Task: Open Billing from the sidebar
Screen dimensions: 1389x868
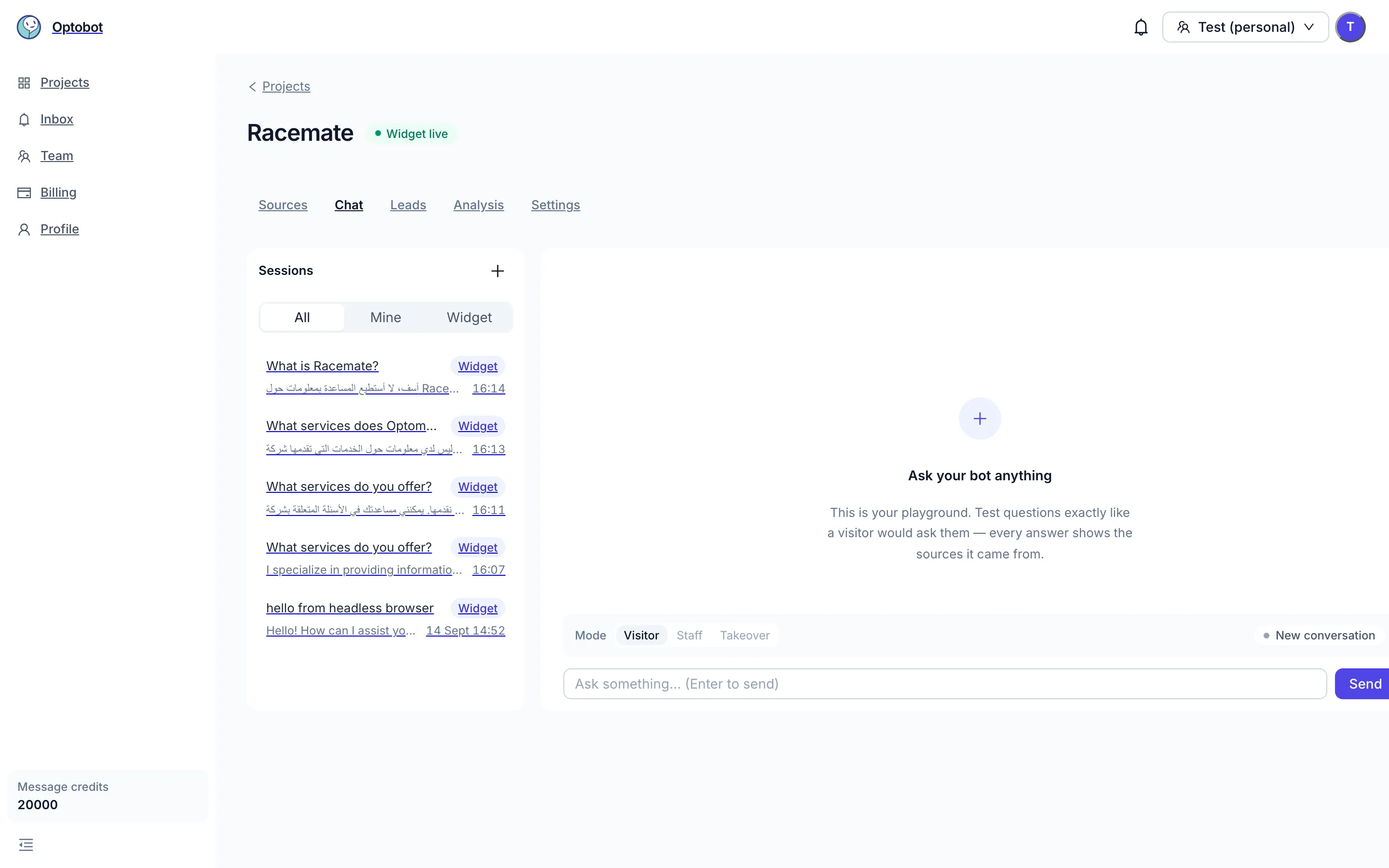Action: tap(58, 193)
